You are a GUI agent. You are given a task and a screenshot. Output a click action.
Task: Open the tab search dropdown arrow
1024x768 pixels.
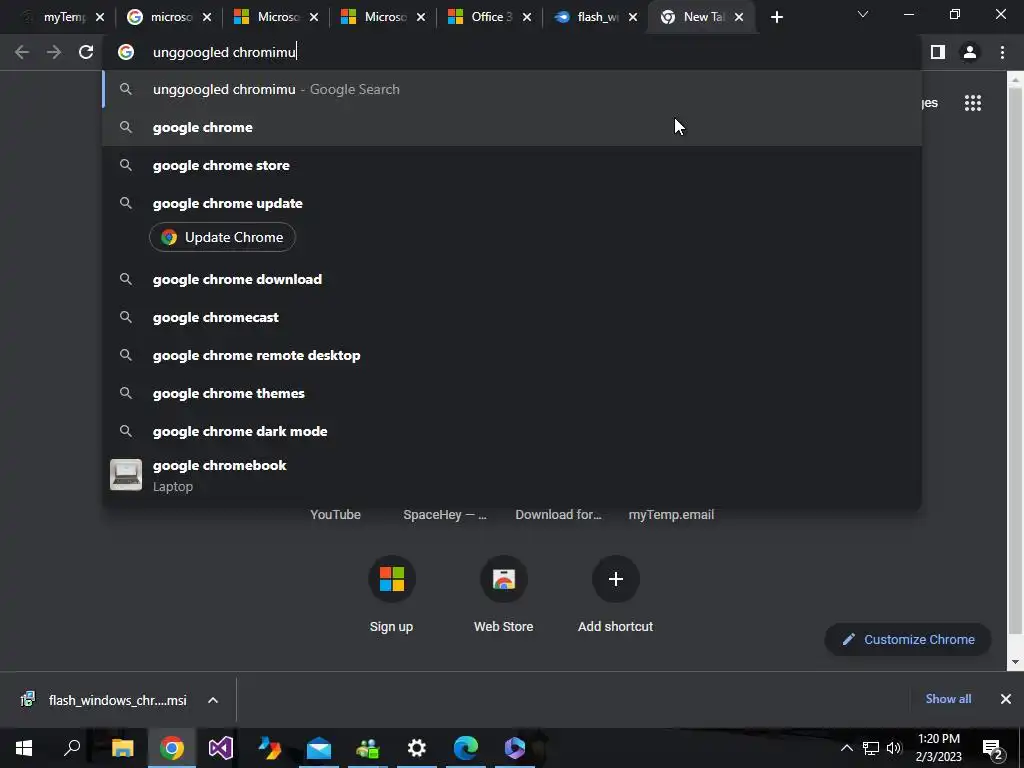[863, 14]
